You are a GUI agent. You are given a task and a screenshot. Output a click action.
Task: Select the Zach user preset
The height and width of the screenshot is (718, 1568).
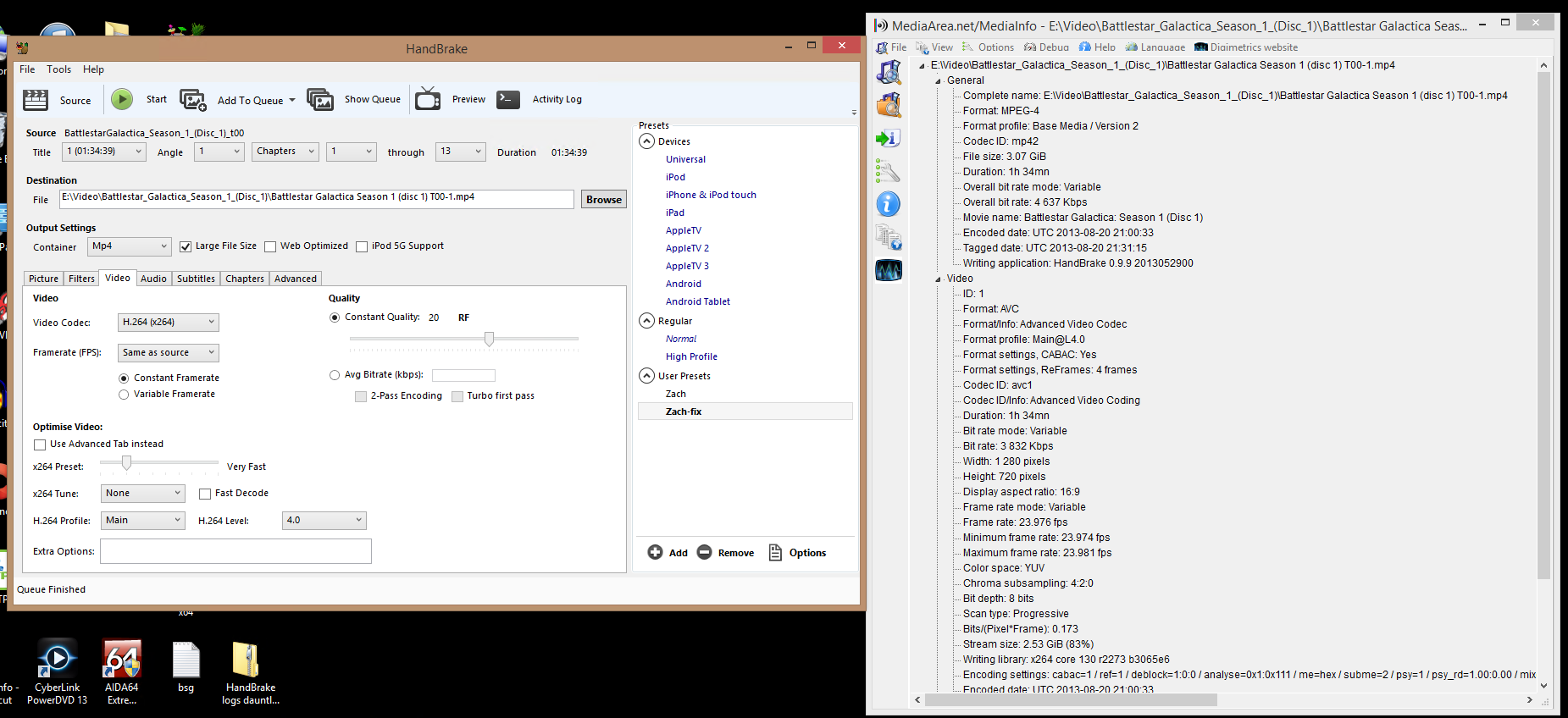pyautogui.click(x=675, y=394)
